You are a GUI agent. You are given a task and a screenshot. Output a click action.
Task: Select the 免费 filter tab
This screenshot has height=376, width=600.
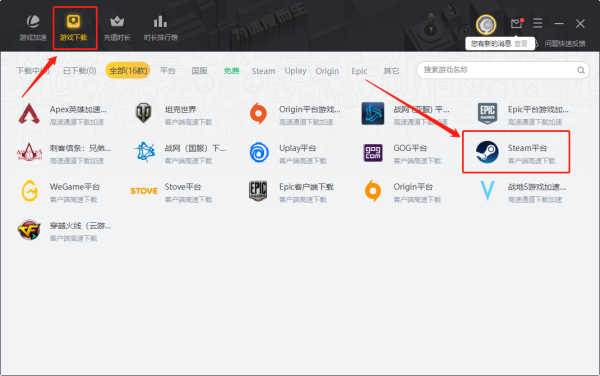tap(232, 71)
